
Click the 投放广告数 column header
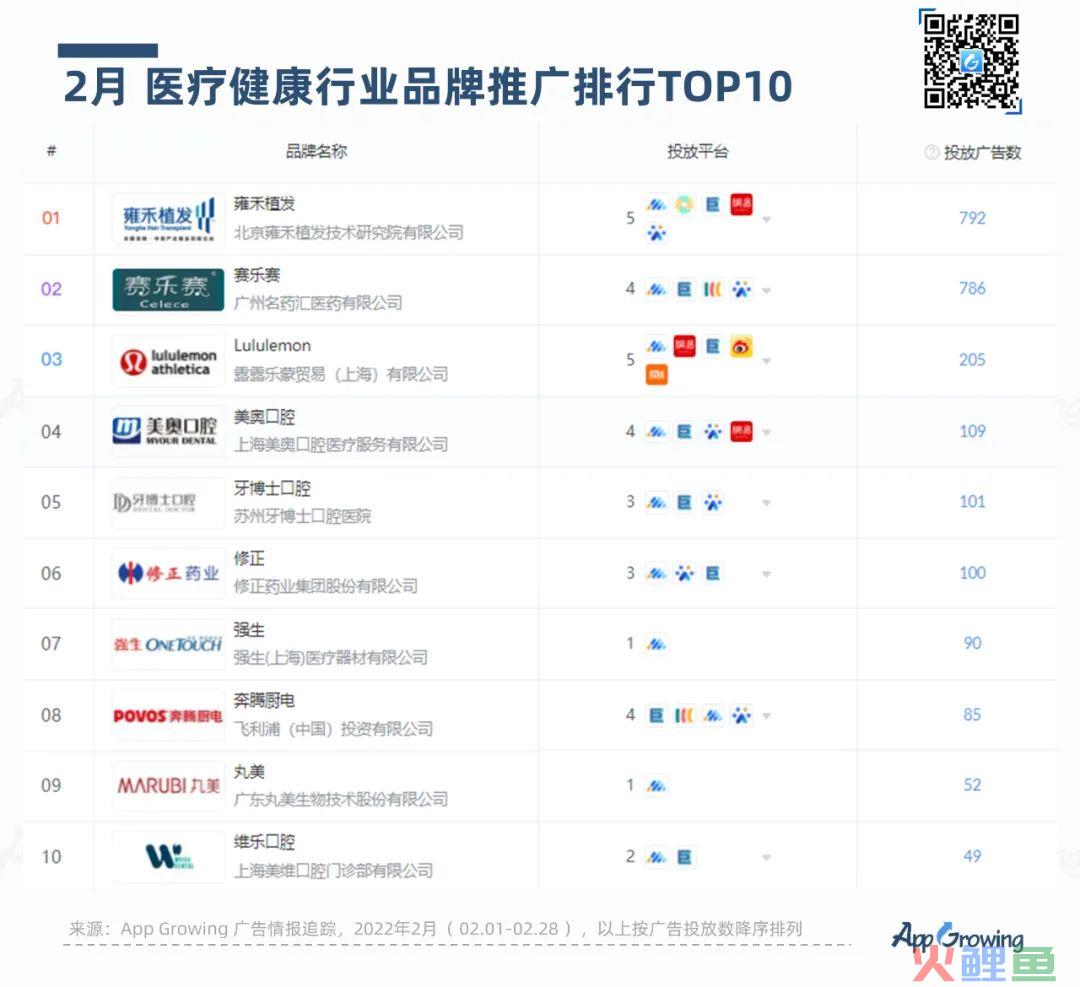point(982,153)
